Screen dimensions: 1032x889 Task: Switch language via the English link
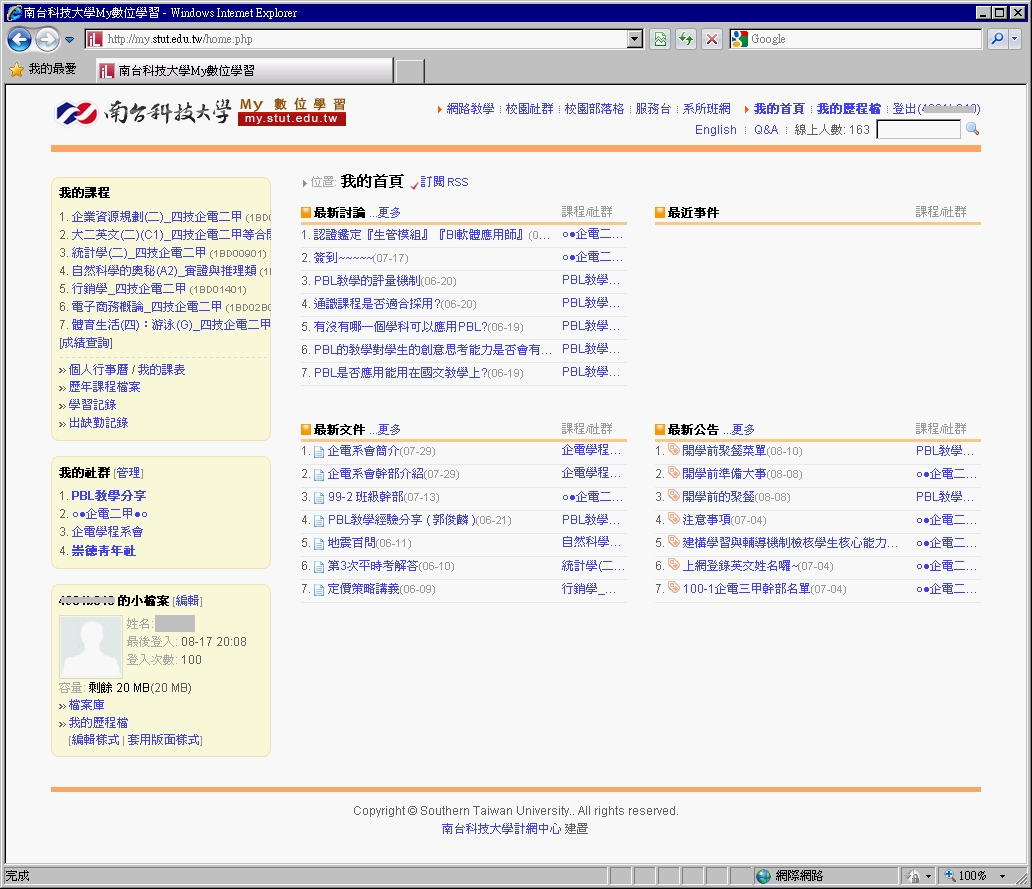pyautogui.click(x=715, y=130)
